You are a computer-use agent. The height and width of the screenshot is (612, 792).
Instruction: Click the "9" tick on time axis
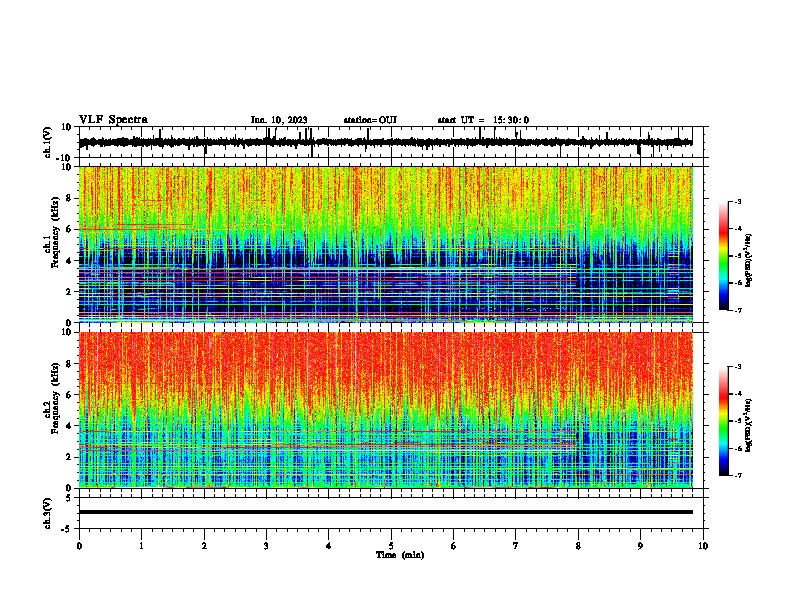[640, 546]
